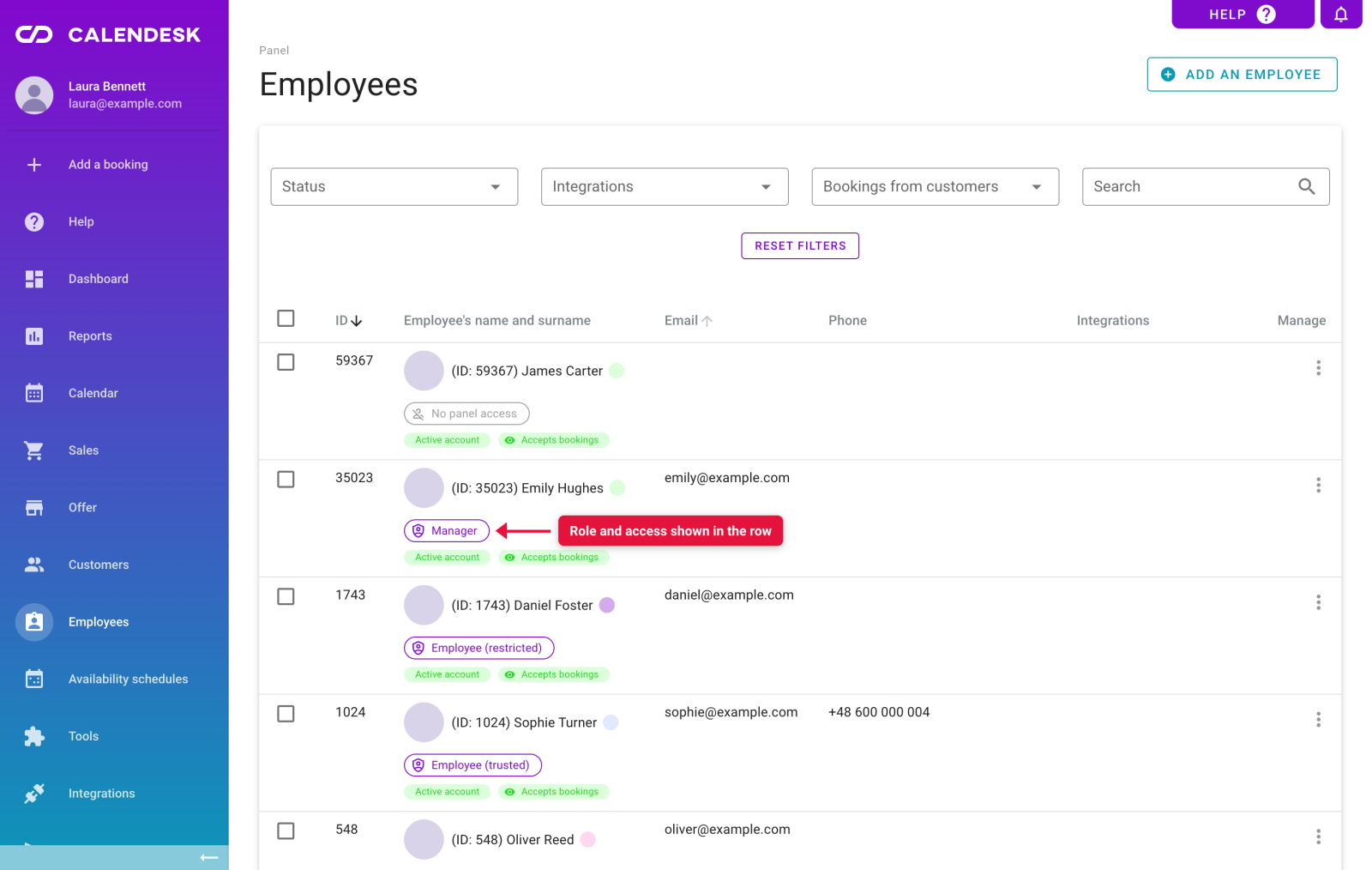Click Daniel Foster's purple color dot
The width and height of the screenshot is (1372, 870).
tap(607, 605)
